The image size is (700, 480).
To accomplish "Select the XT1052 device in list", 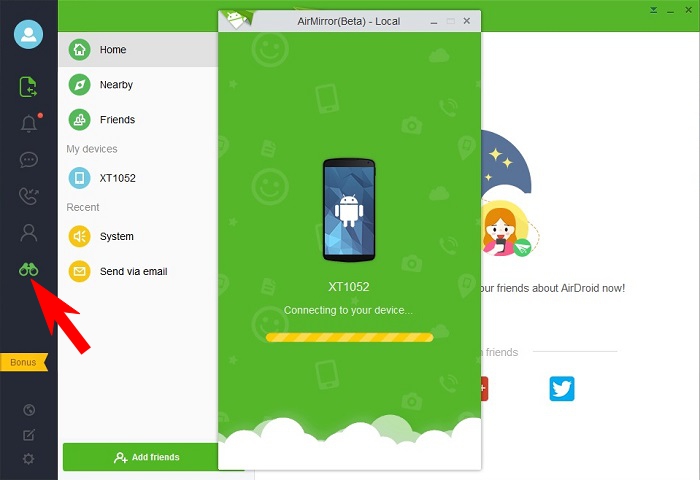I will pos(138,178).
